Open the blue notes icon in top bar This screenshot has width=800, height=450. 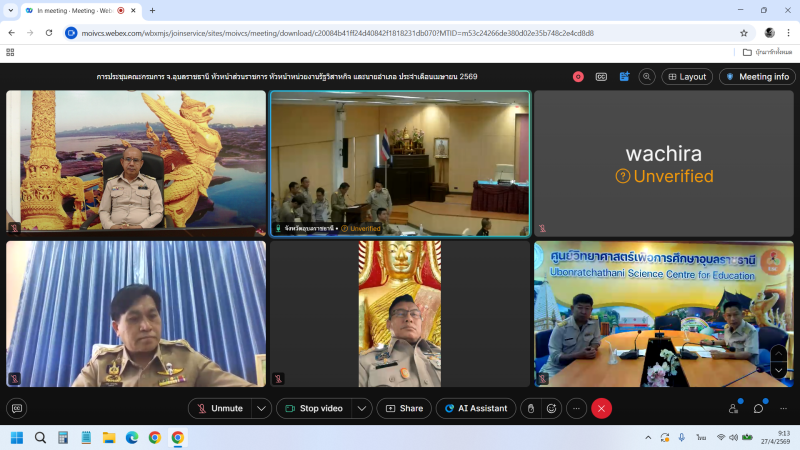point(624,76)
